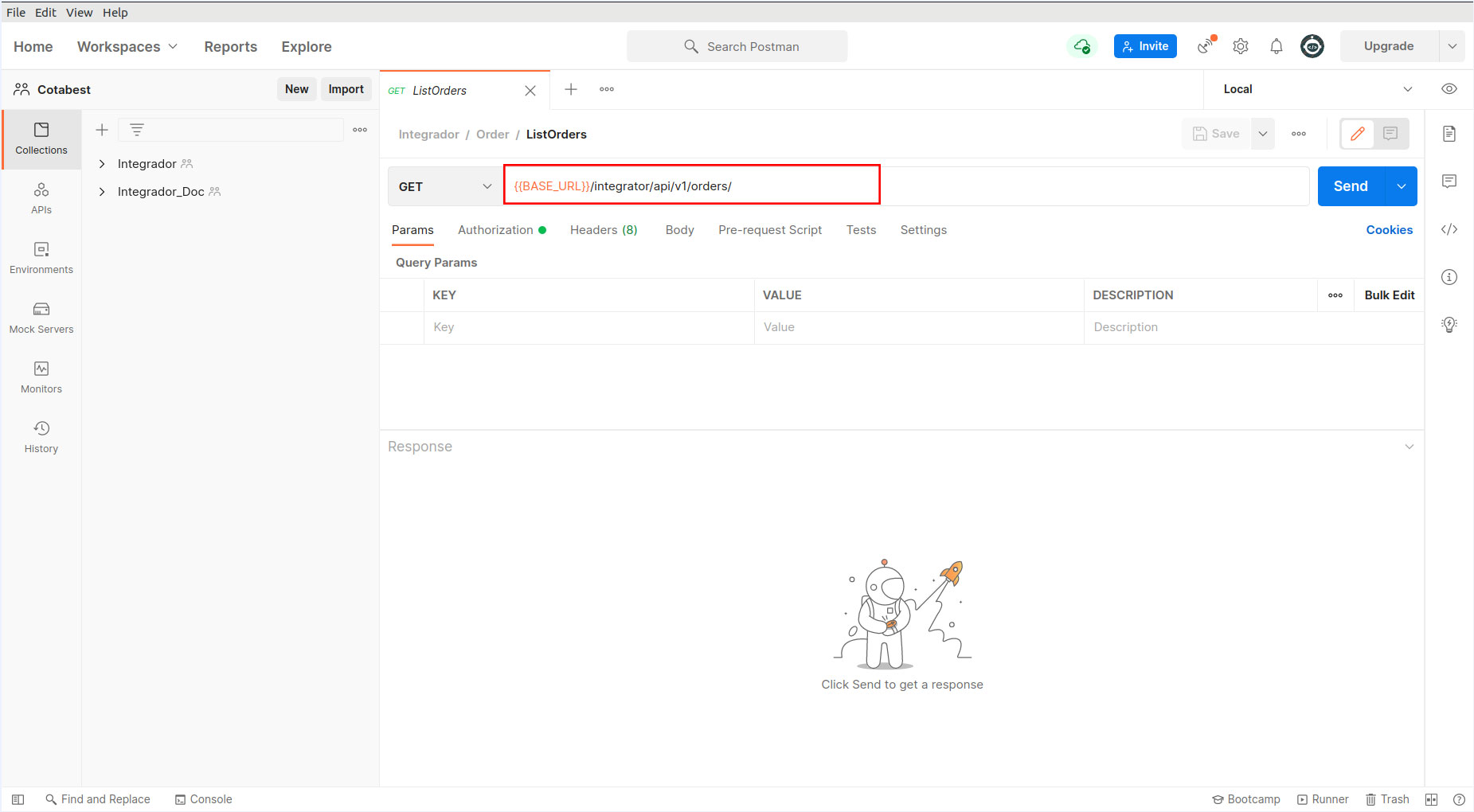
Task: Switch to the Tests tab
Action: pos(861,230)
